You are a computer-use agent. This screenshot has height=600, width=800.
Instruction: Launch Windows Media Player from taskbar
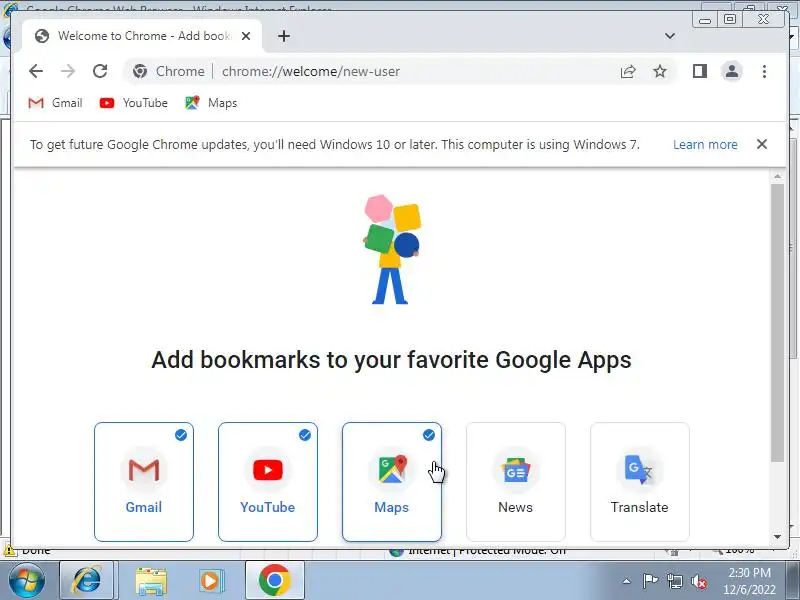coord(211,581)
